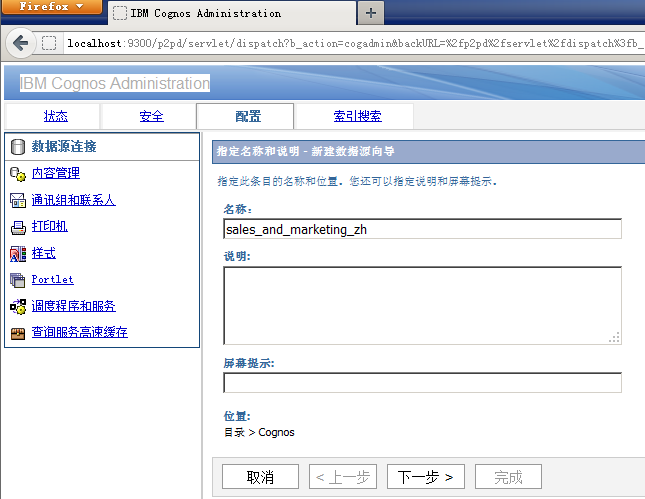
Task: Click the data source connections cylinder icon
Action: click(x=18, y=147)
